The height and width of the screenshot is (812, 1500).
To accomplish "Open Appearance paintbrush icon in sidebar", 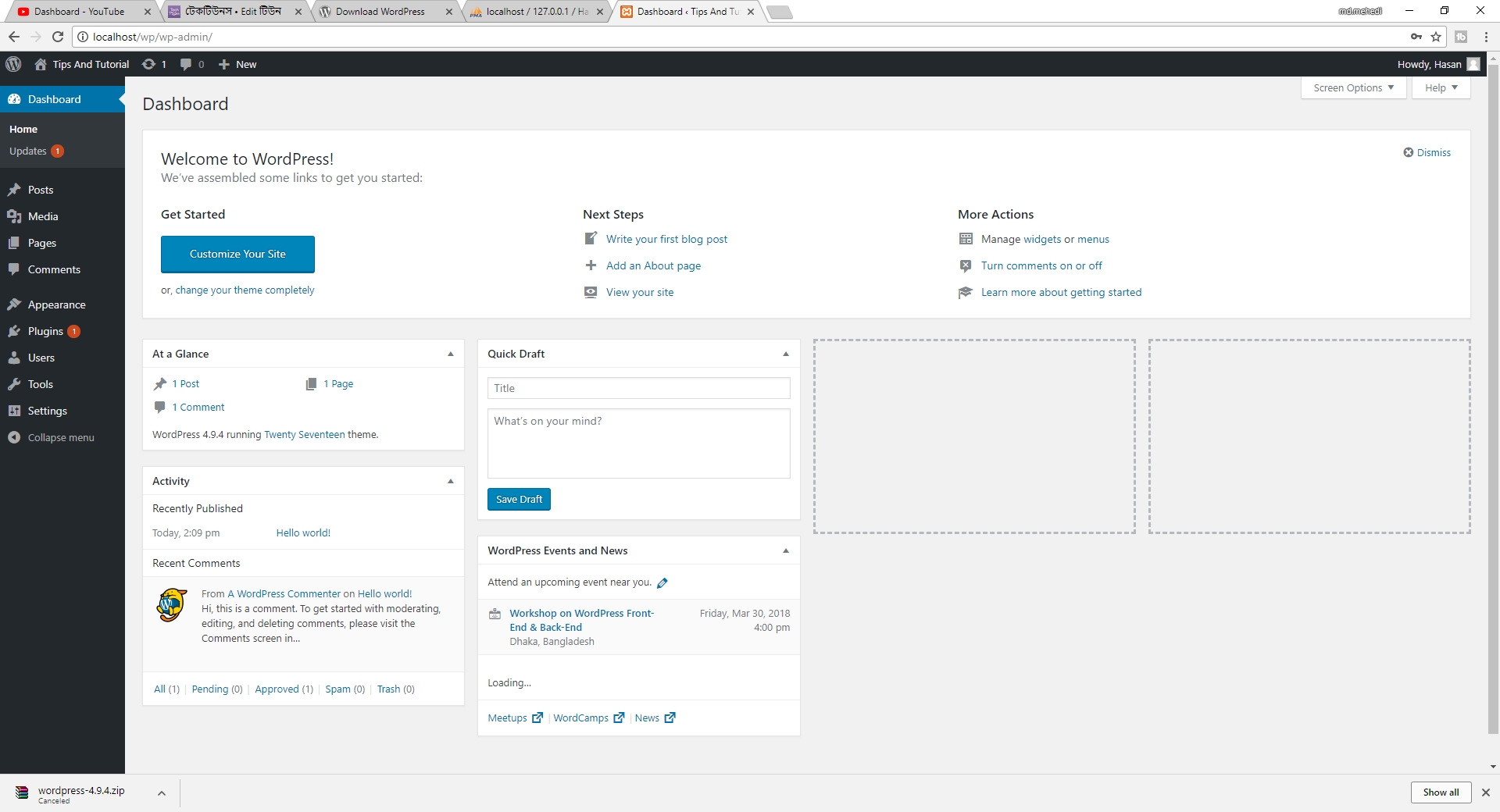I will point(14,304).
